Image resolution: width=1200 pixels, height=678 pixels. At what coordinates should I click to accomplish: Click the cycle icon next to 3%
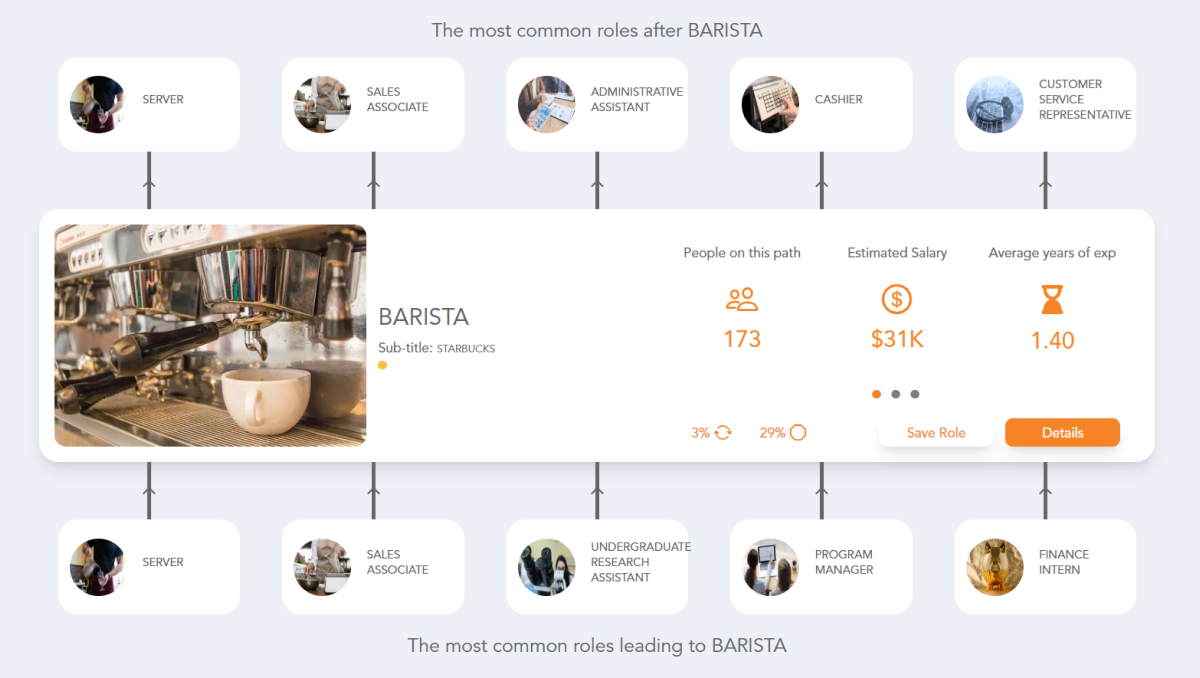(x=722, y=432)
